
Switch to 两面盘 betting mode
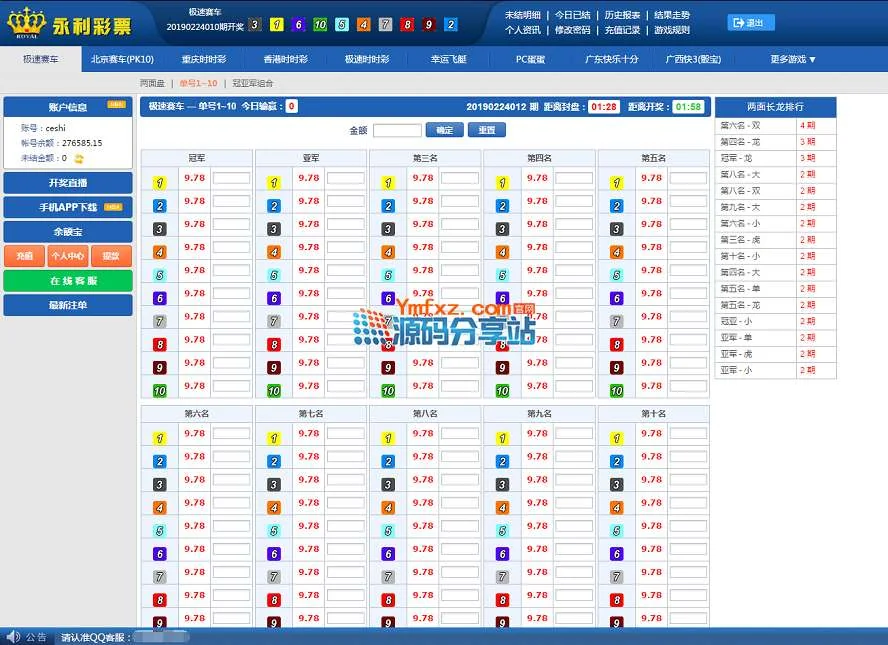[x=151, y=84]
